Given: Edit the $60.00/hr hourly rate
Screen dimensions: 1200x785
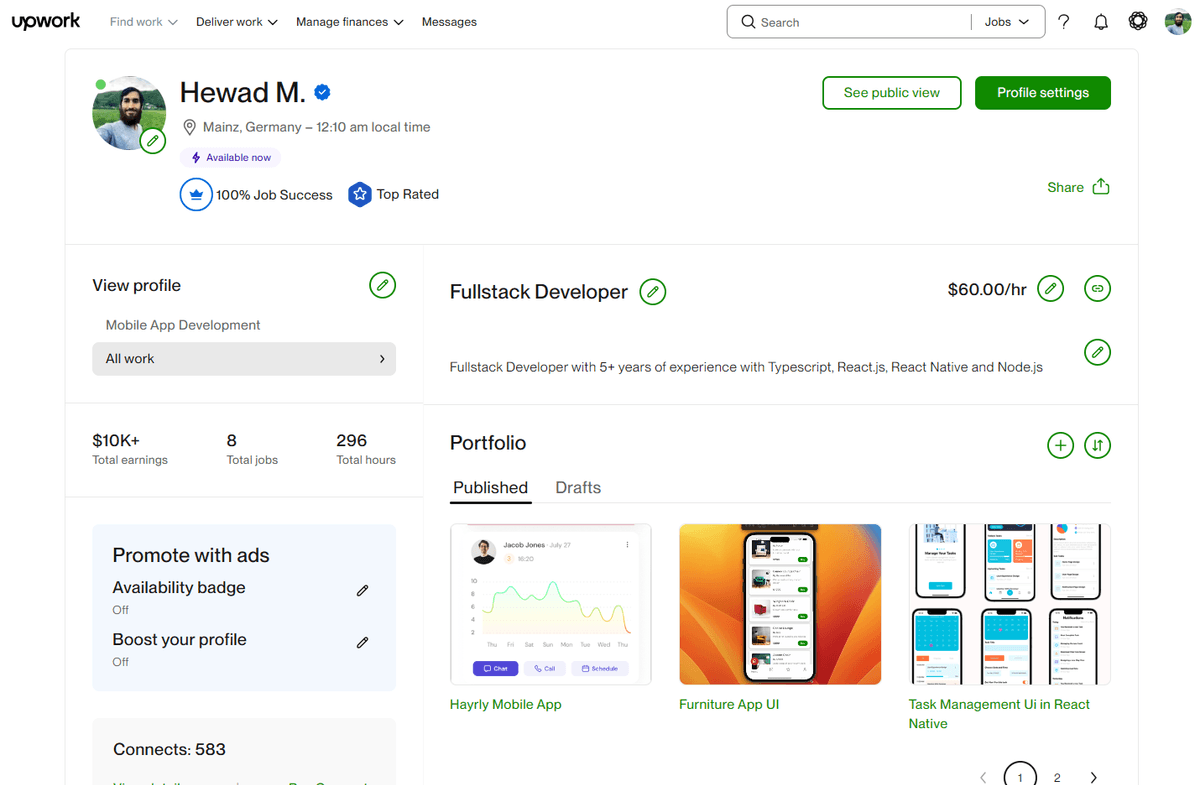Looking at the screenshot, I should [x=1050, y=288].
